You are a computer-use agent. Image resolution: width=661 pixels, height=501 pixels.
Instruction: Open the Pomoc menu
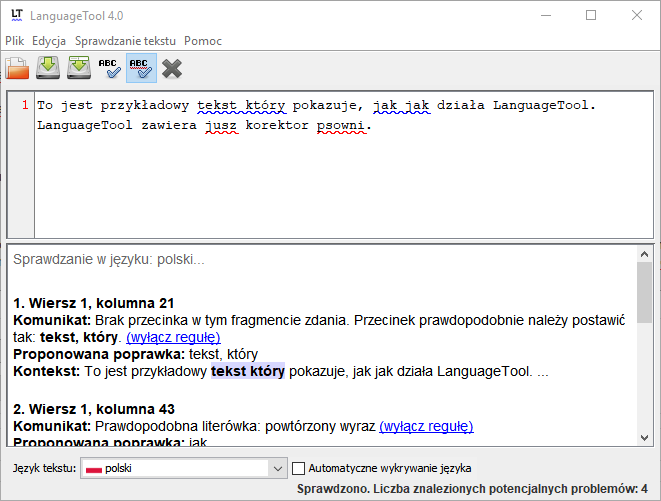[x=203, y=41]
